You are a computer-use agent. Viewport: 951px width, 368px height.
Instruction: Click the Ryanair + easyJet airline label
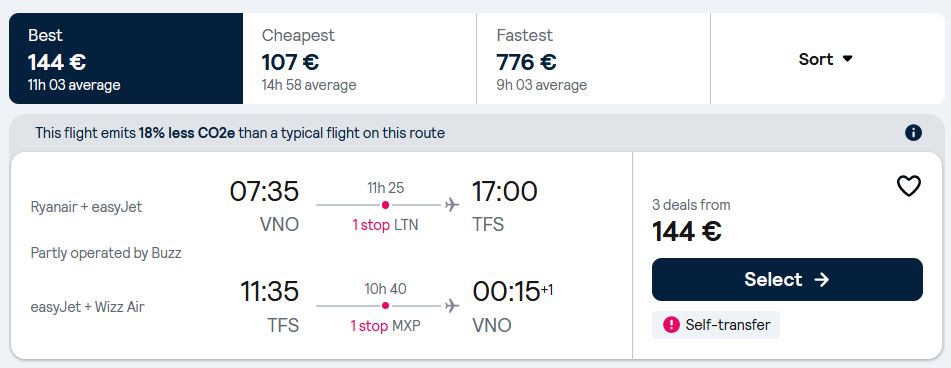(x=86, y=207)
